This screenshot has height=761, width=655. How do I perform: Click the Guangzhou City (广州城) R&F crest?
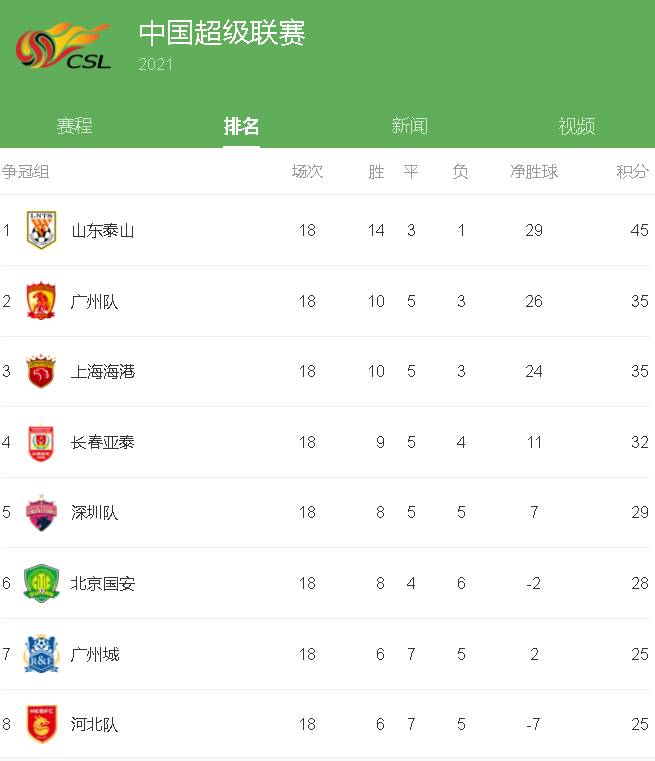click(x=41, y=654)
